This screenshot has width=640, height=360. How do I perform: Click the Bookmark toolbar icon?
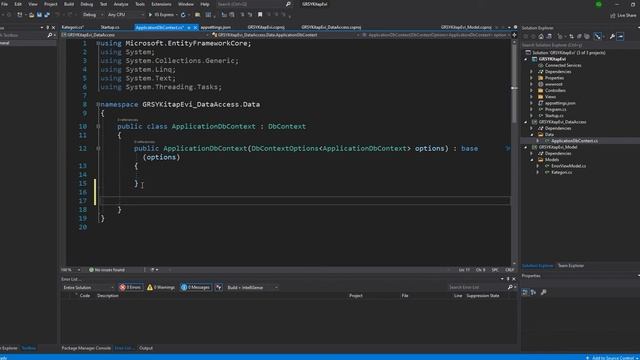click(260, 15)
